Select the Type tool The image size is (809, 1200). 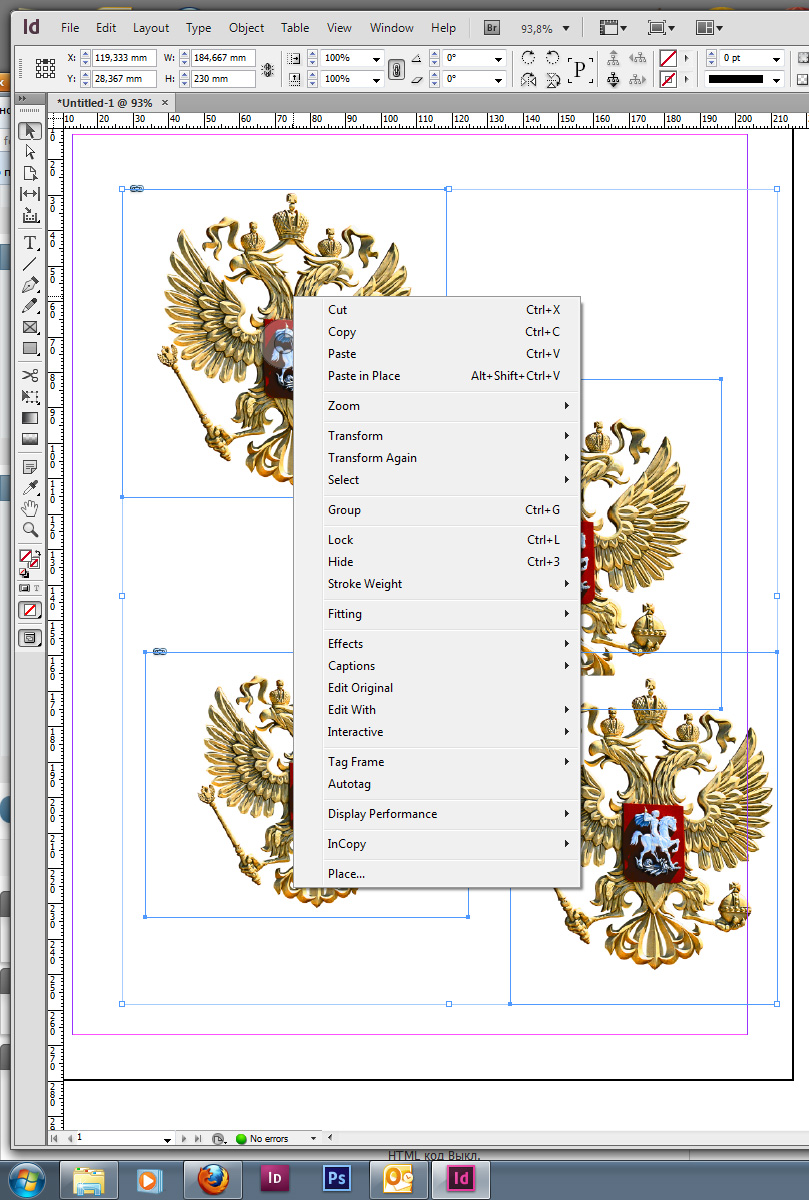tap(30, 243)
